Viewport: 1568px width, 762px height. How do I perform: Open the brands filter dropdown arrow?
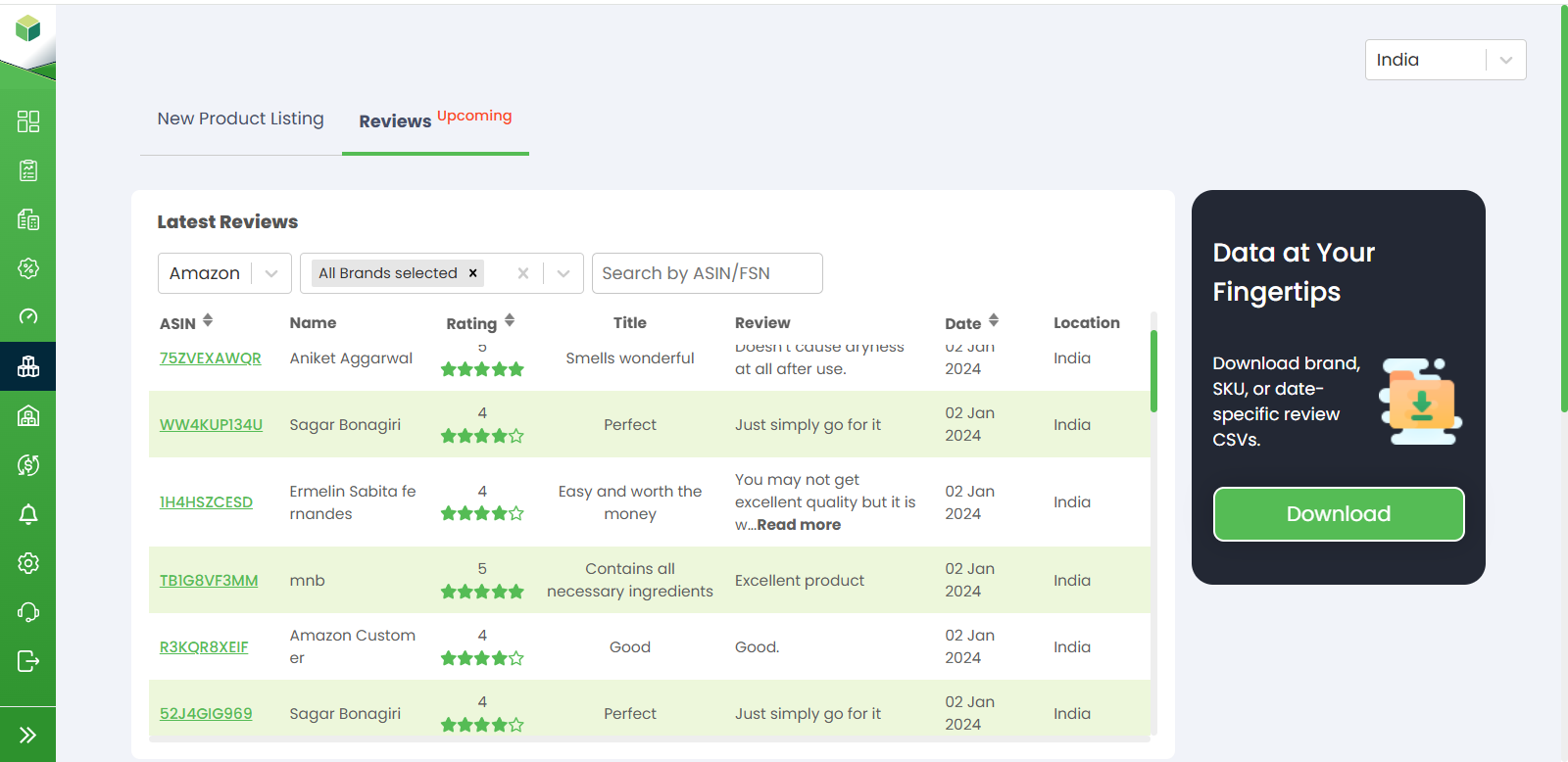[563, 273]
